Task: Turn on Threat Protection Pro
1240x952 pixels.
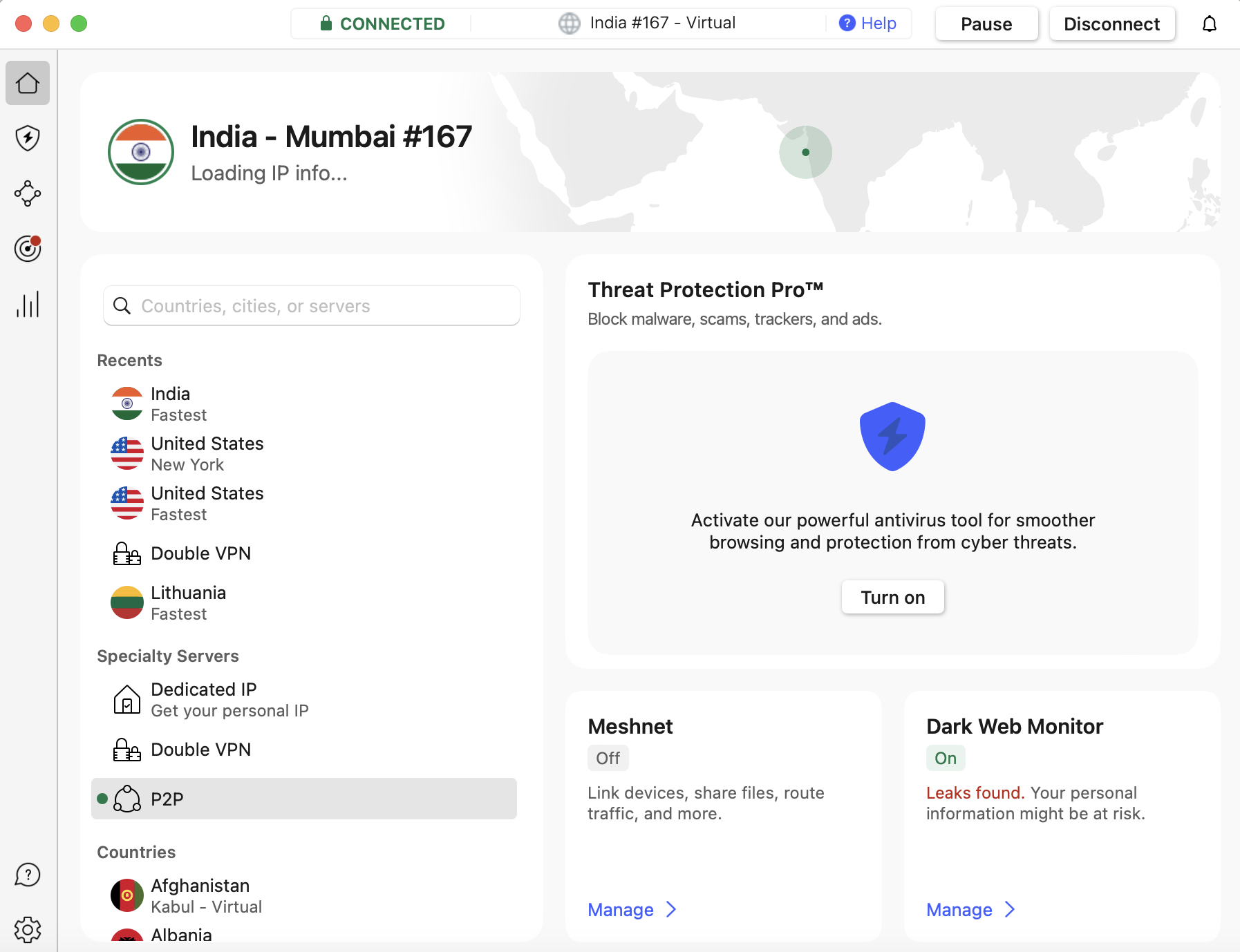Action: coord(892,598)
